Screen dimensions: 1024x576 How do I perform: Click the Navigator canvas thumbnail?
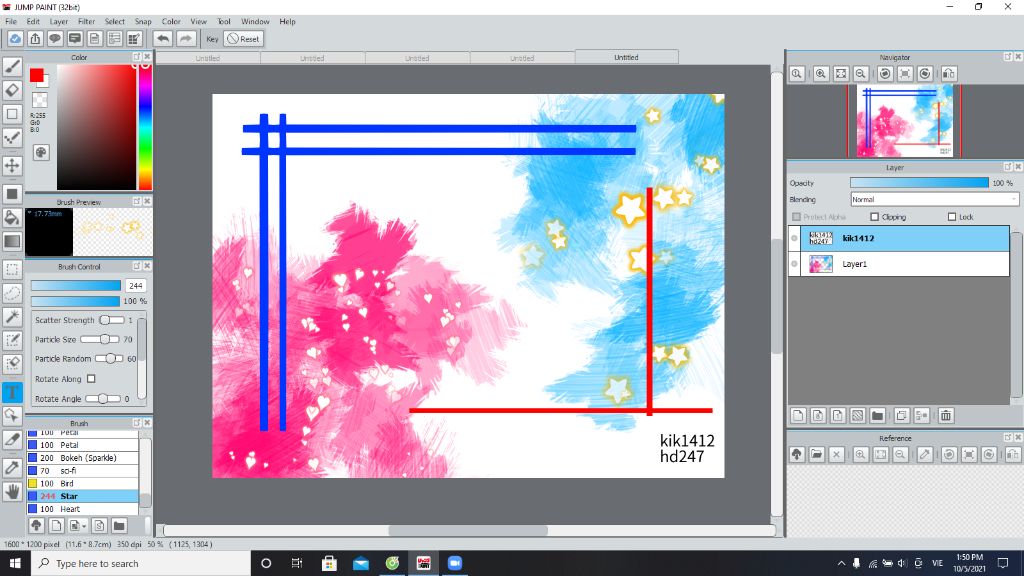coord(904,121)
